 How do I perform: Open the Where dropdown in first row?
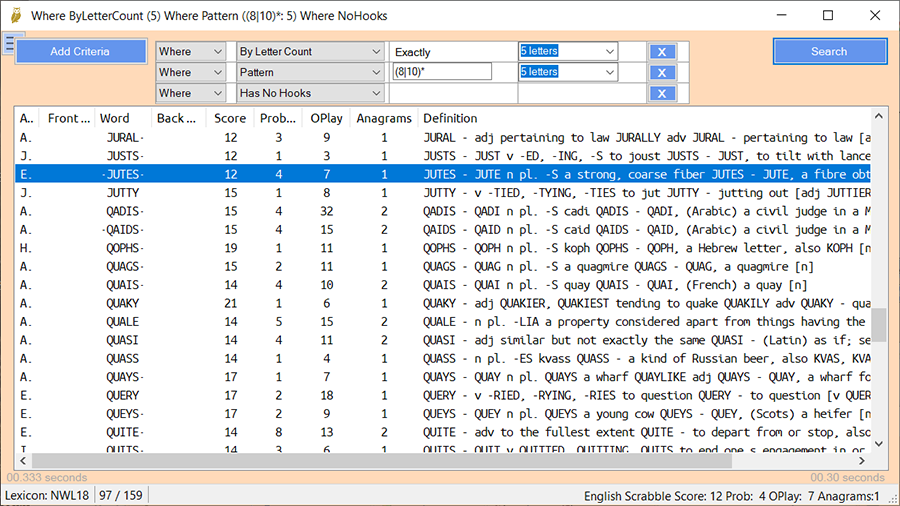(217, 52)
